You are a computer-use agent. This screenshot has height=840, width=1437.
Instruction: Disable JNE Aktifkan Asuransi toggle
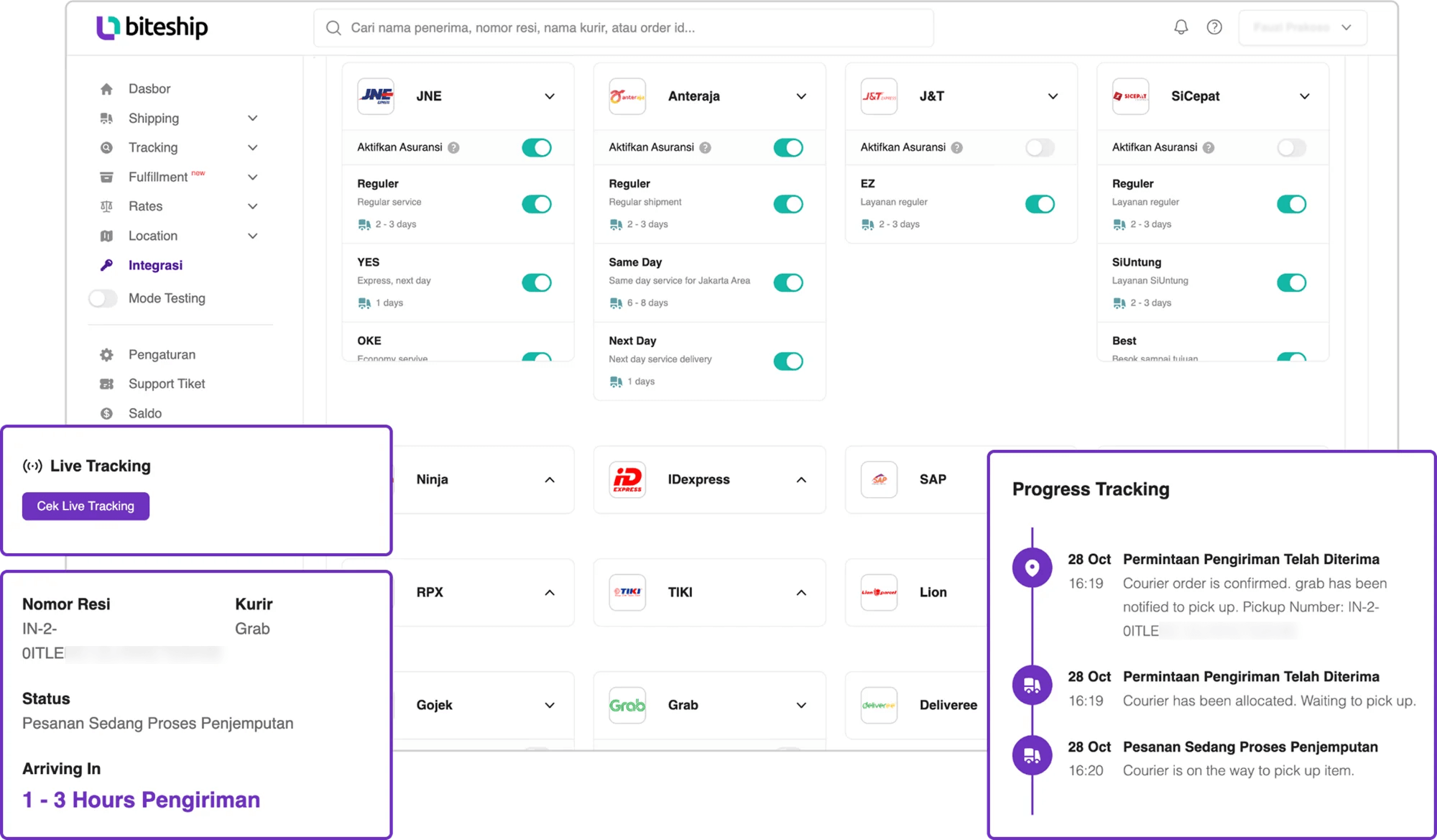[537, 148]
